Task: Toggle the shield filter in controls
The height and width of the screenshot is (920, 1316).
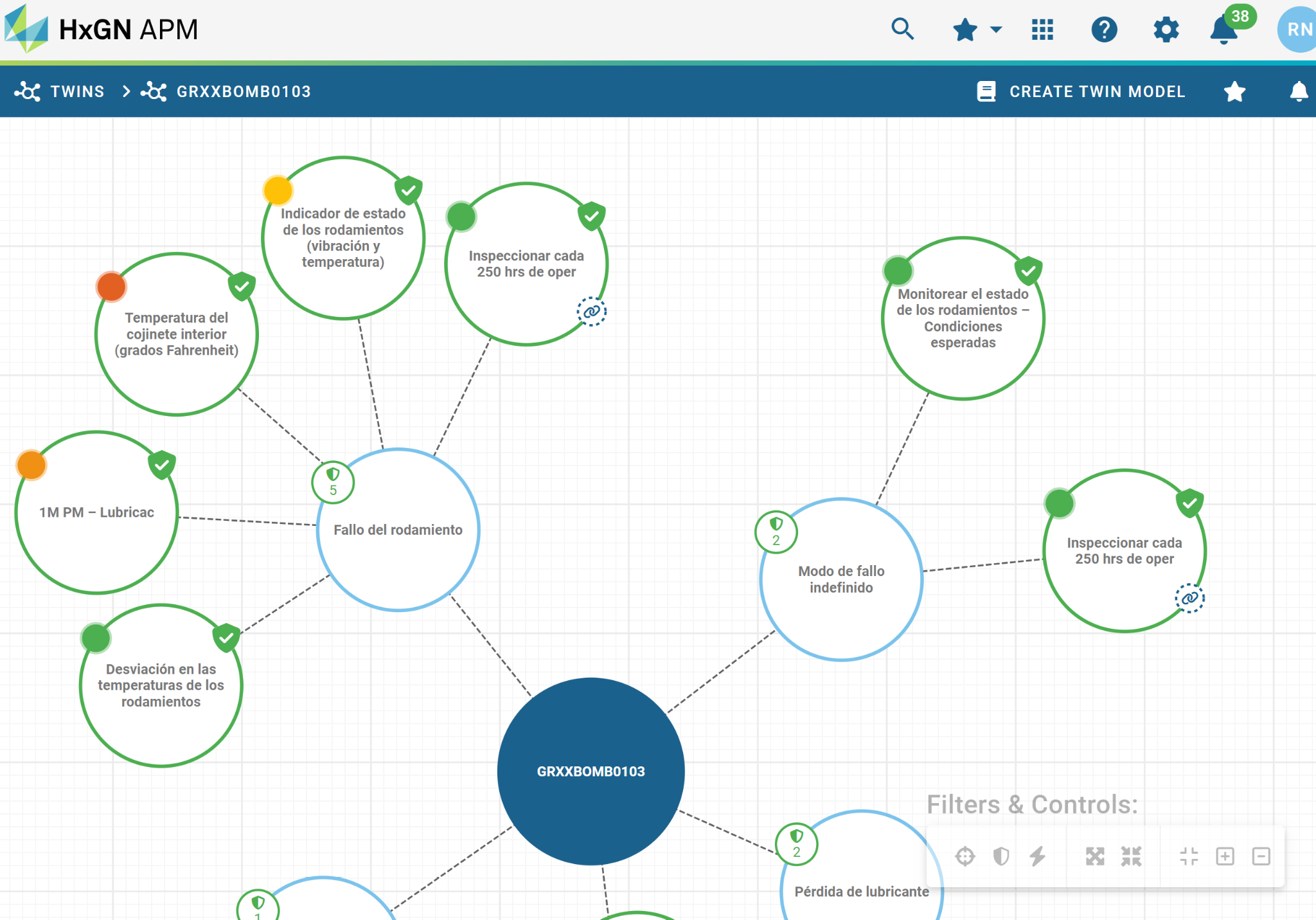Action: pos(1000,856)
